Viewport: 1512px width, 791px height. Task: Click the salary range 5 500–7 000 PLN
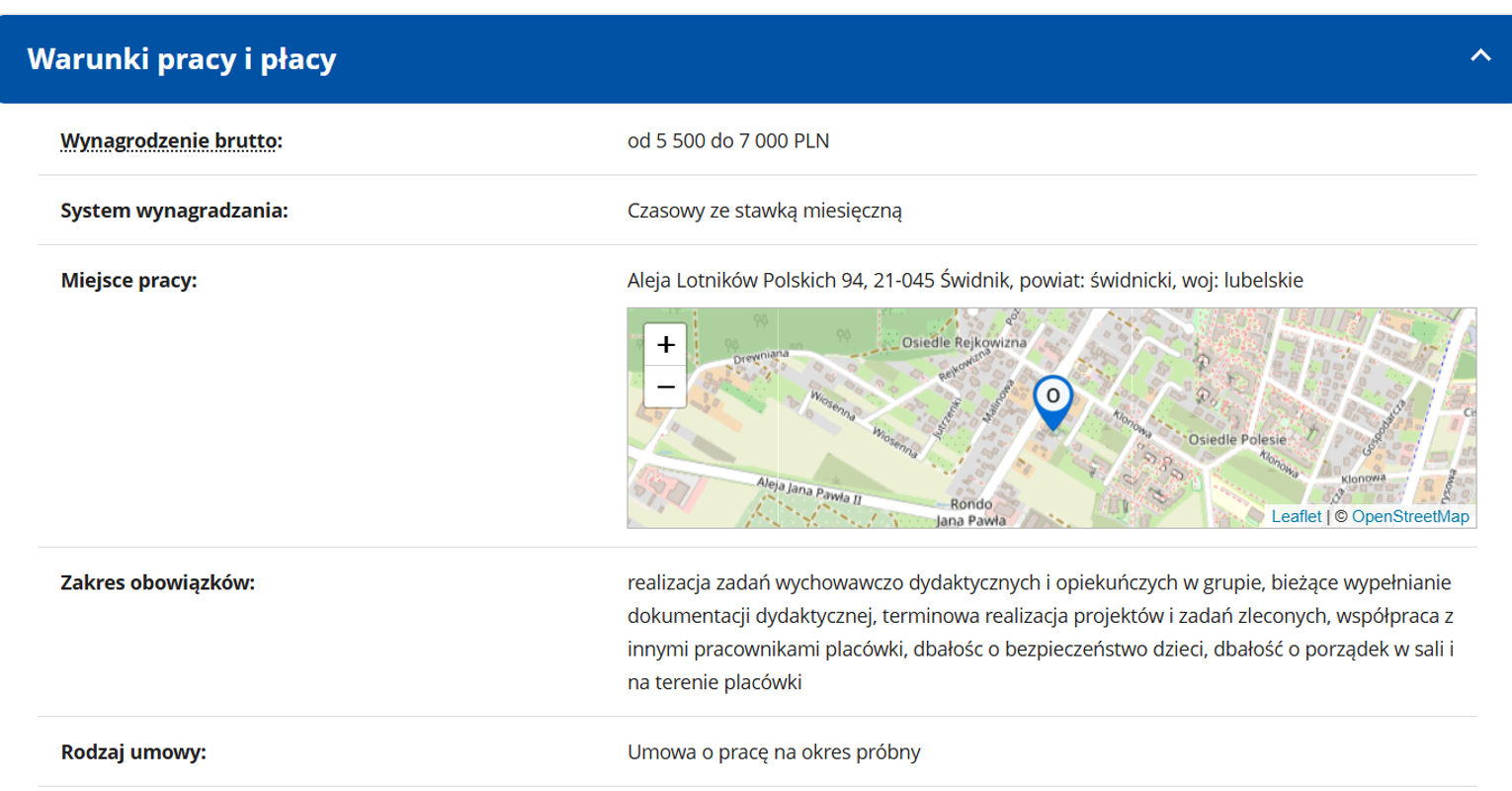coord(727,140)
